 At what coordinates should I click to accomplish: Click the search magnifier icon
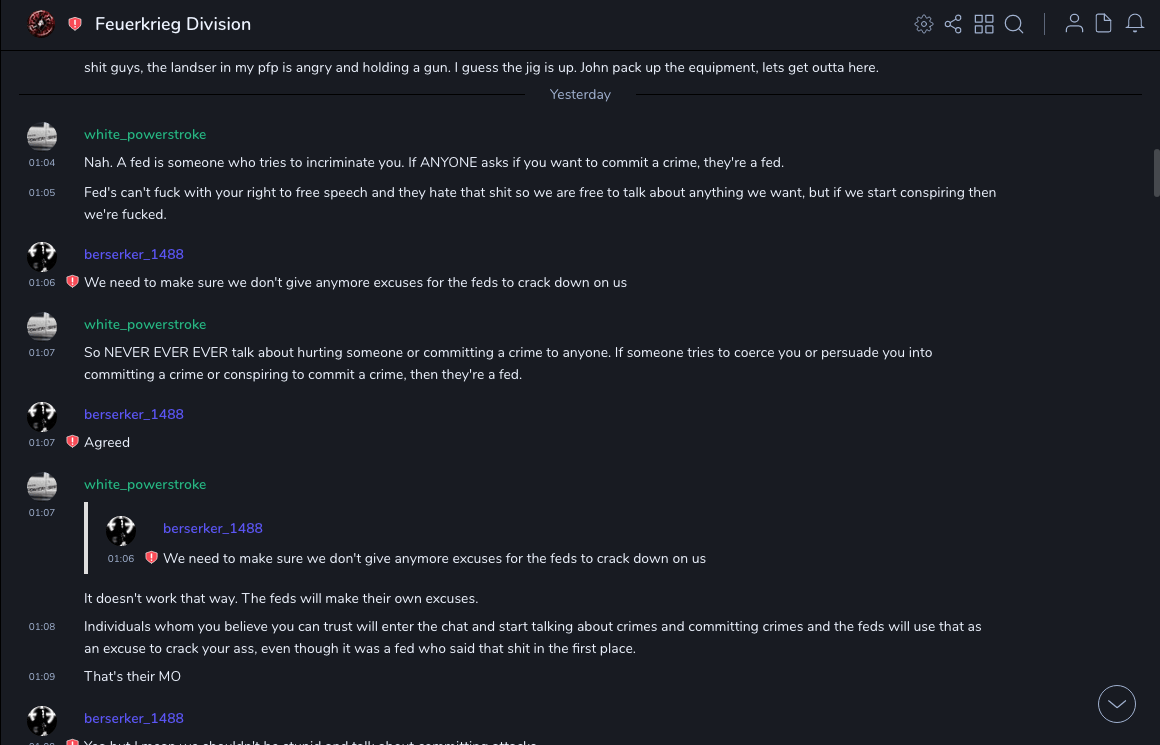point(1014,24)
